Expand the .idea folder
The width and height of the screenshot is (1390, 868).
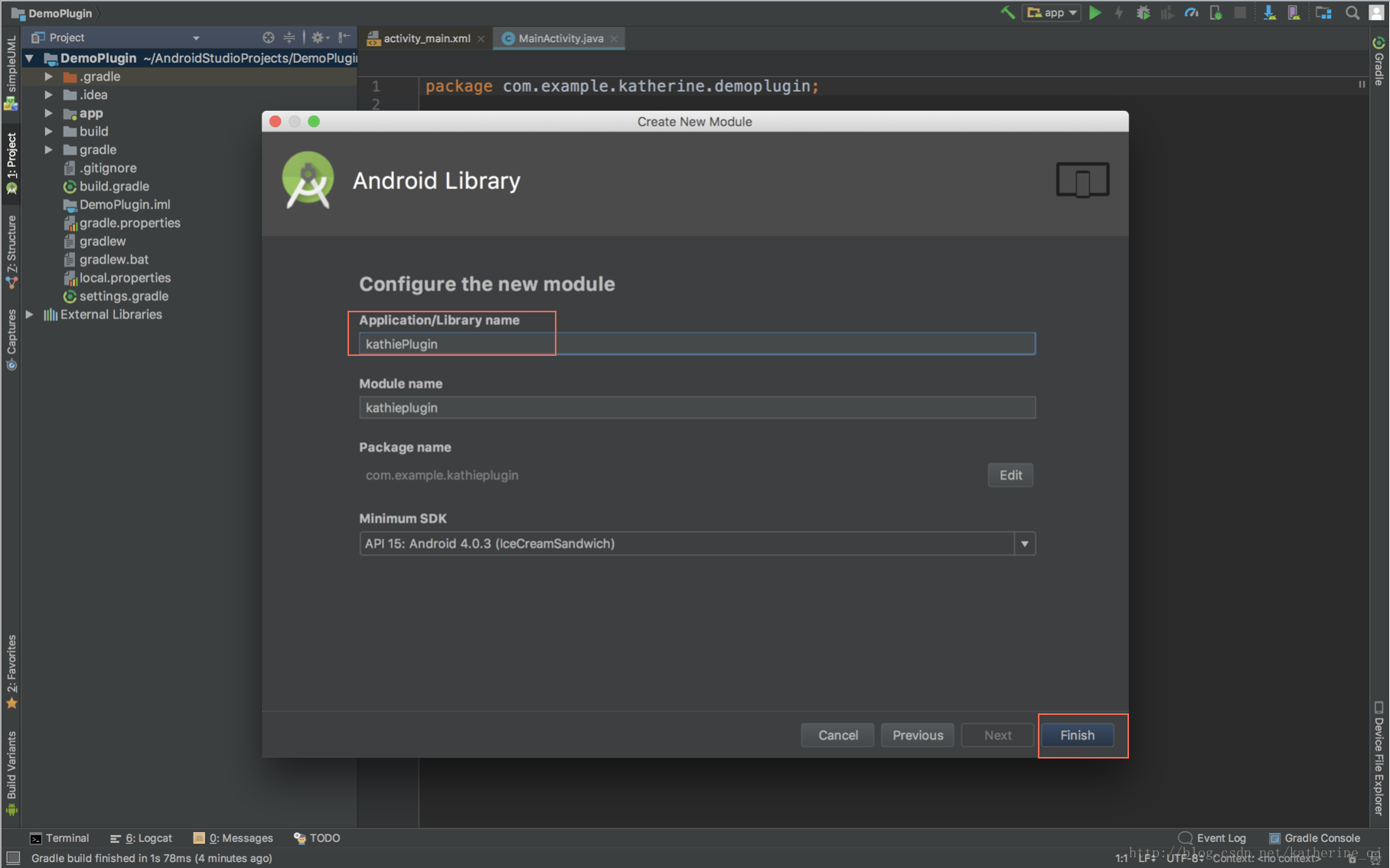pos(48,95)
